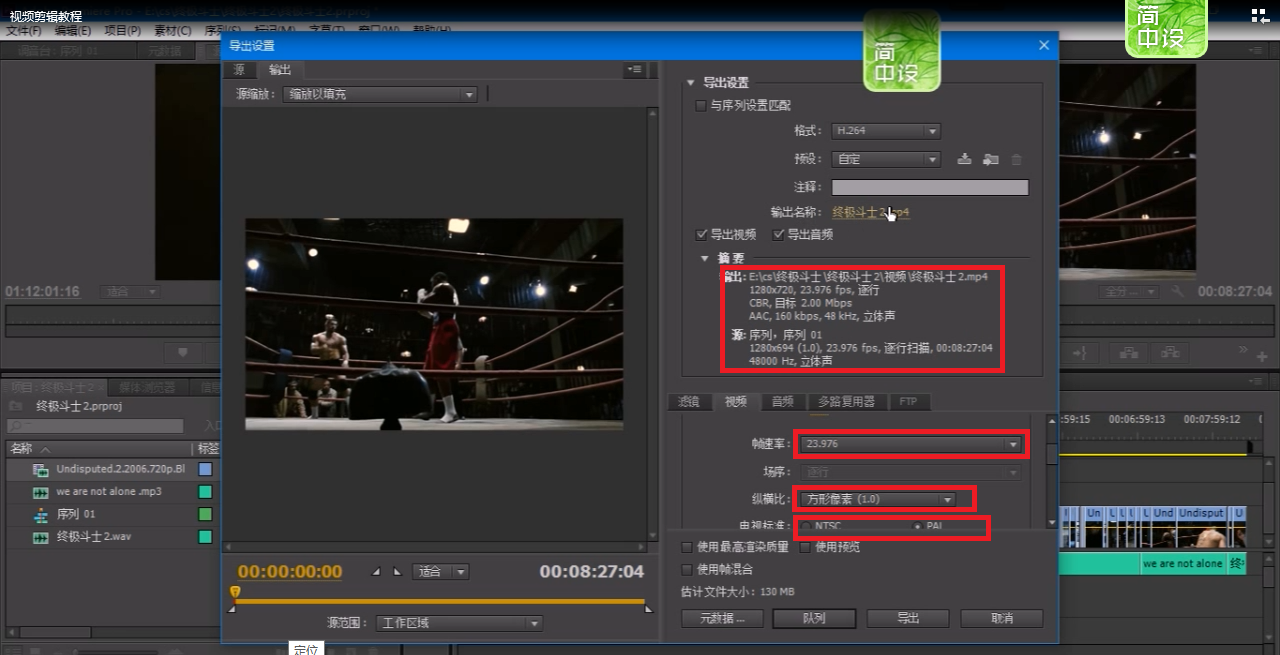Toggle the 导出视频 checkbox
This screenshot has height=655, width=1280.
[702, 234]
